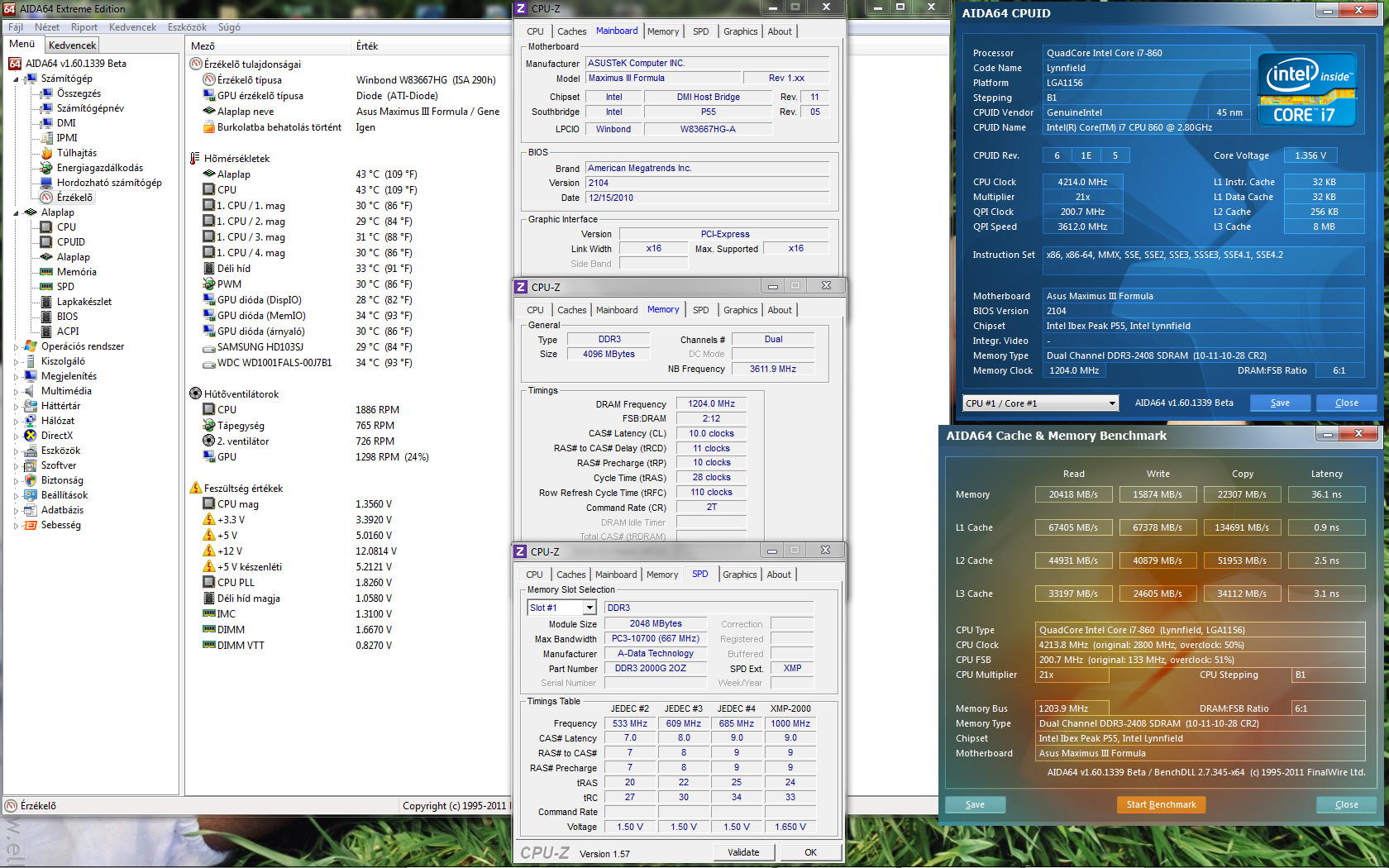Screen dimensions: 1389x868
Task: Expand the Háttértár tree node
Action: [16, 407]
